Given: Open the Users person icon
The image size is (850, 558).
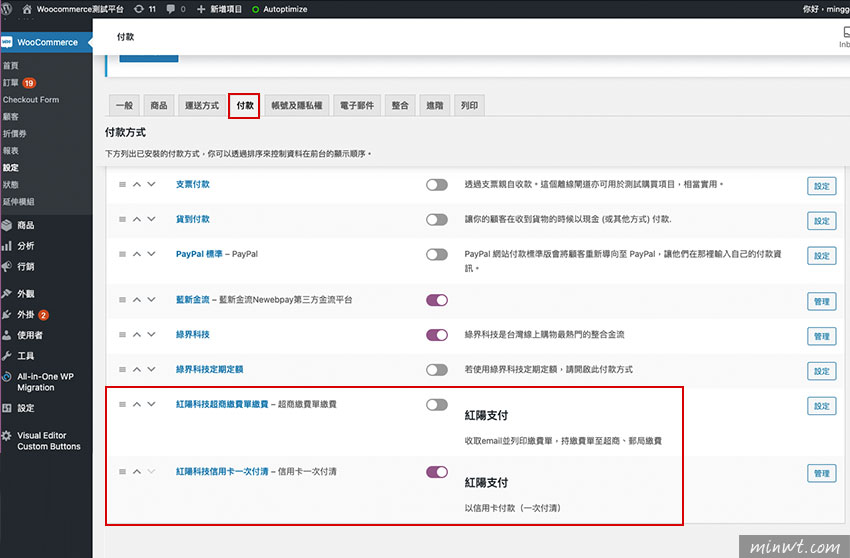Looking at the screenshot, I should point(7,335).
